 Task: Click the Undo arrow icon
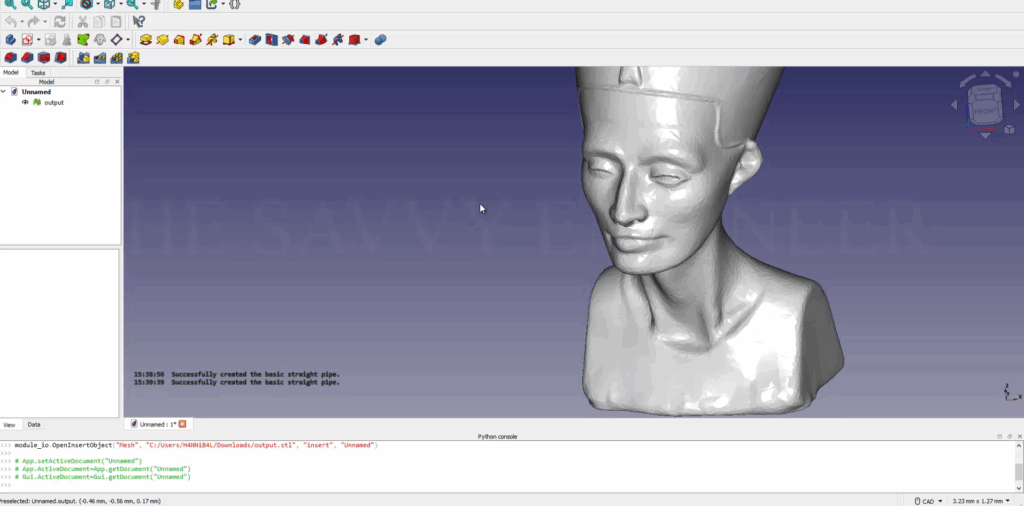coord(11,21)
